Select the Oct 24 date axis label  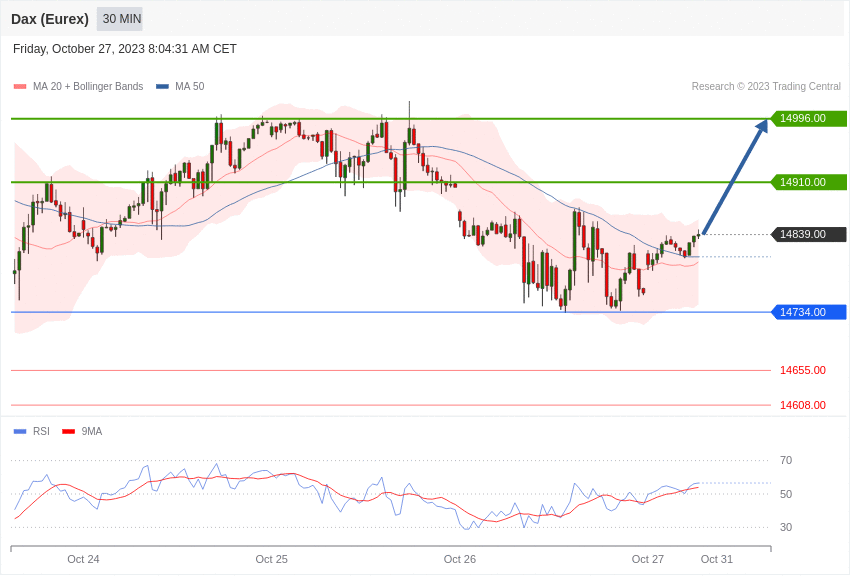point(83,559)
